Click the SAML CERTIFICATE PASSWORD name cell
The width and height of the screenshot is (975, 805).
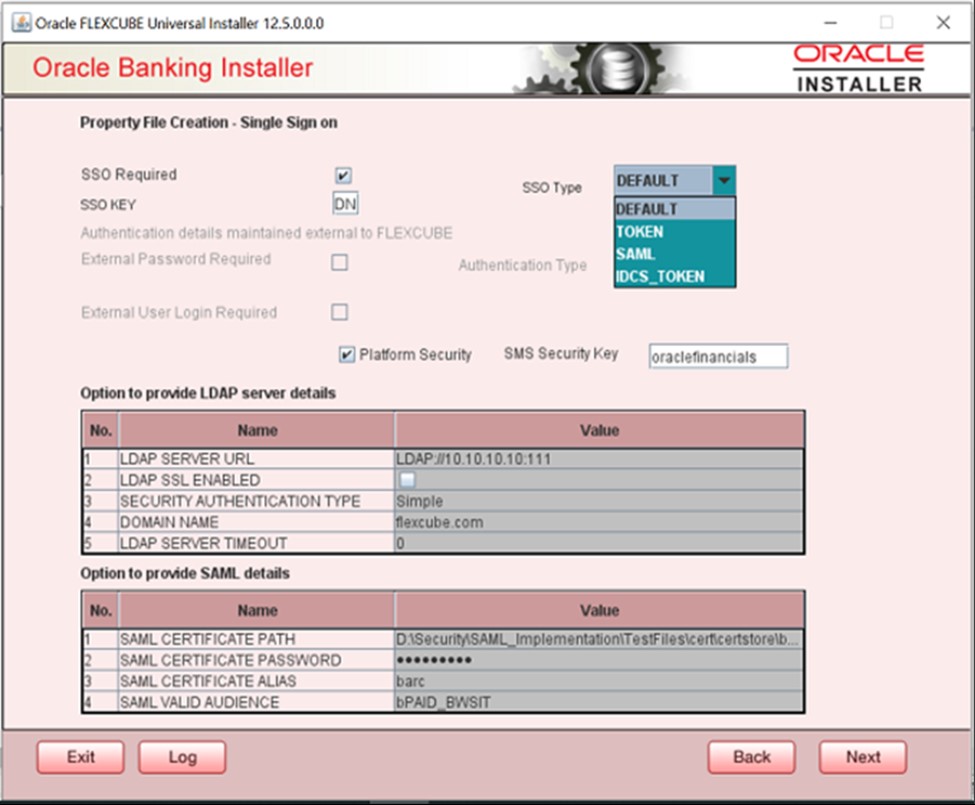tap(256, 660)
